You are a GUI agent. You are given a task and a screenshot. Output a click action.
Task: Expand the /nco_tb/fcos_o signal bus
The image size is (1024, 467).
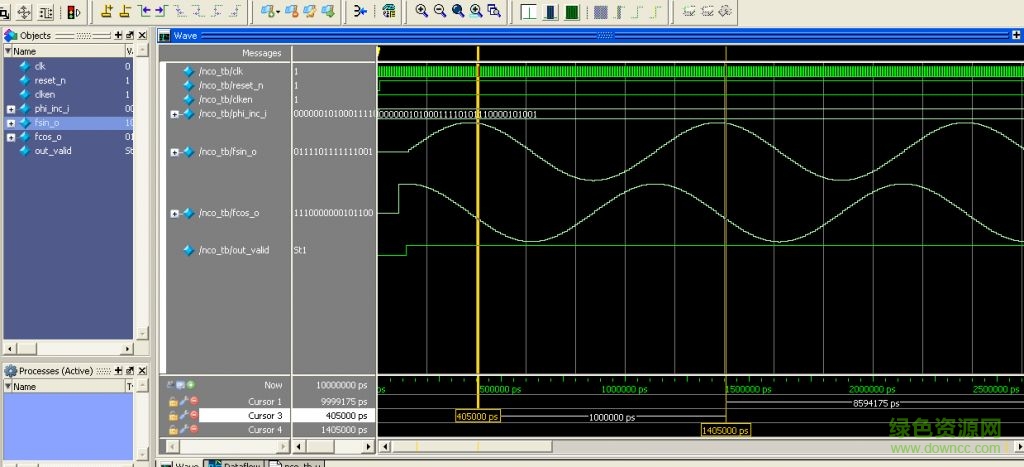[175, 213]
